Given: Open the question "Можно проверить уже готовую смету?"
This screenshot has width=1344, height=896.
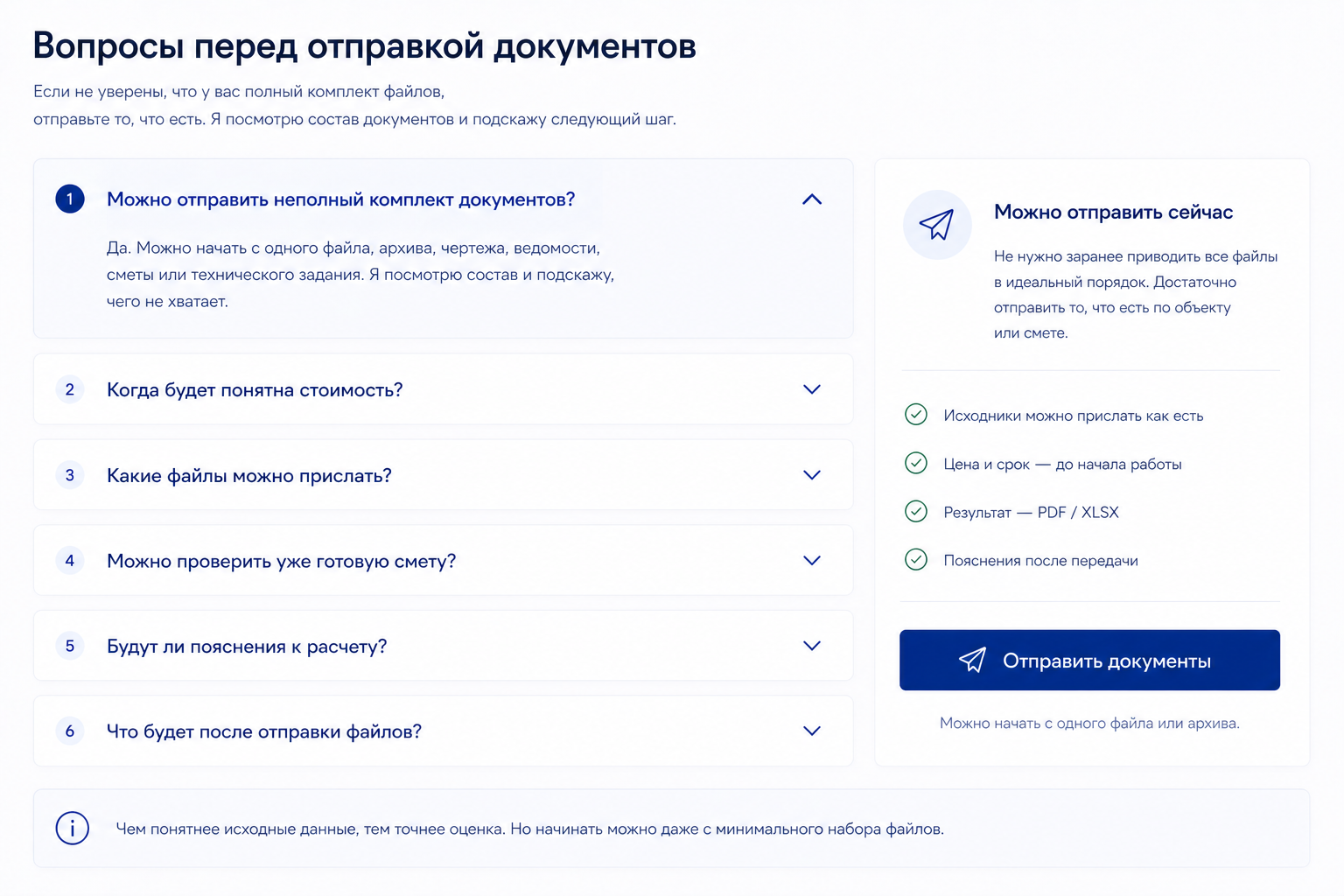Looking at the screenshot, I should [443, 561].
